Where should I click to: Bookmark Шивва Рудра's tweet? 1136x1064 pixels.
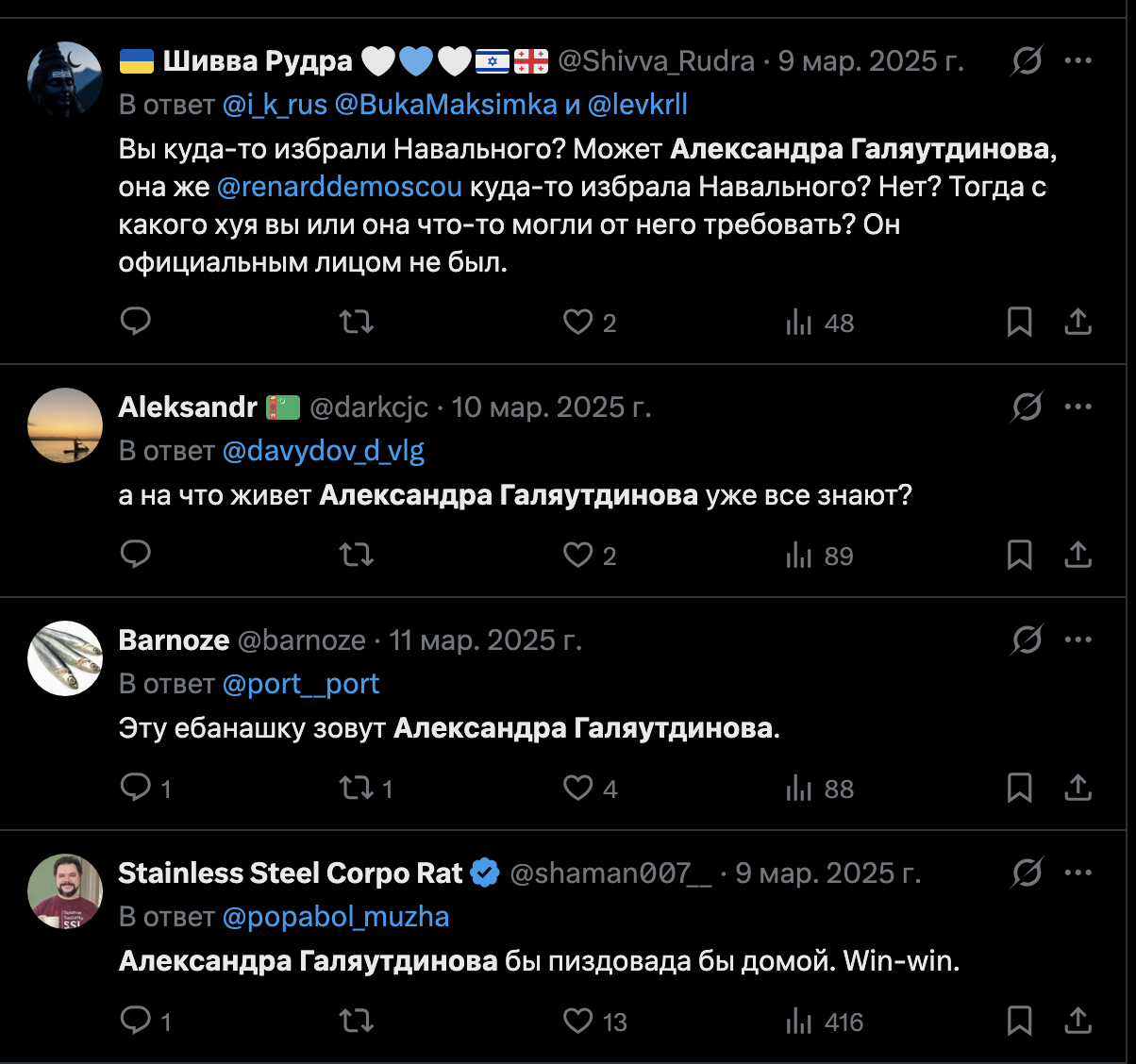coord(1019,322)
